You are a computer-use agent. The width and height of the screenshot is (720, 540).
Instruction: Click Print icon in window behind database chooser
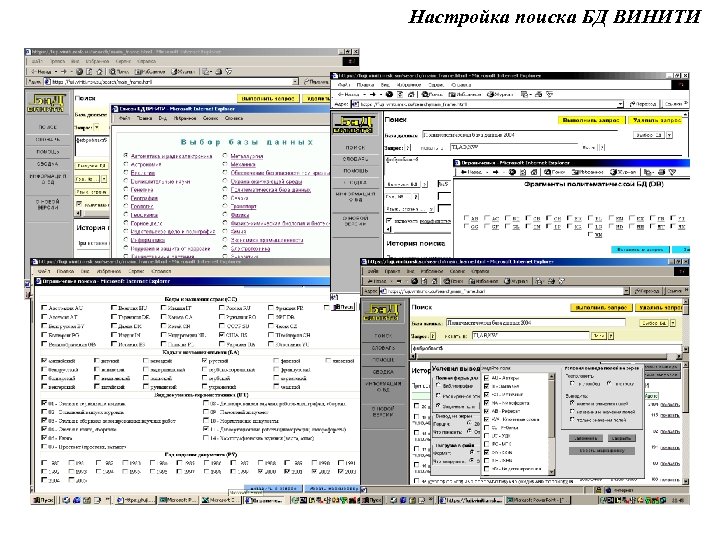[x=219, y=72]
